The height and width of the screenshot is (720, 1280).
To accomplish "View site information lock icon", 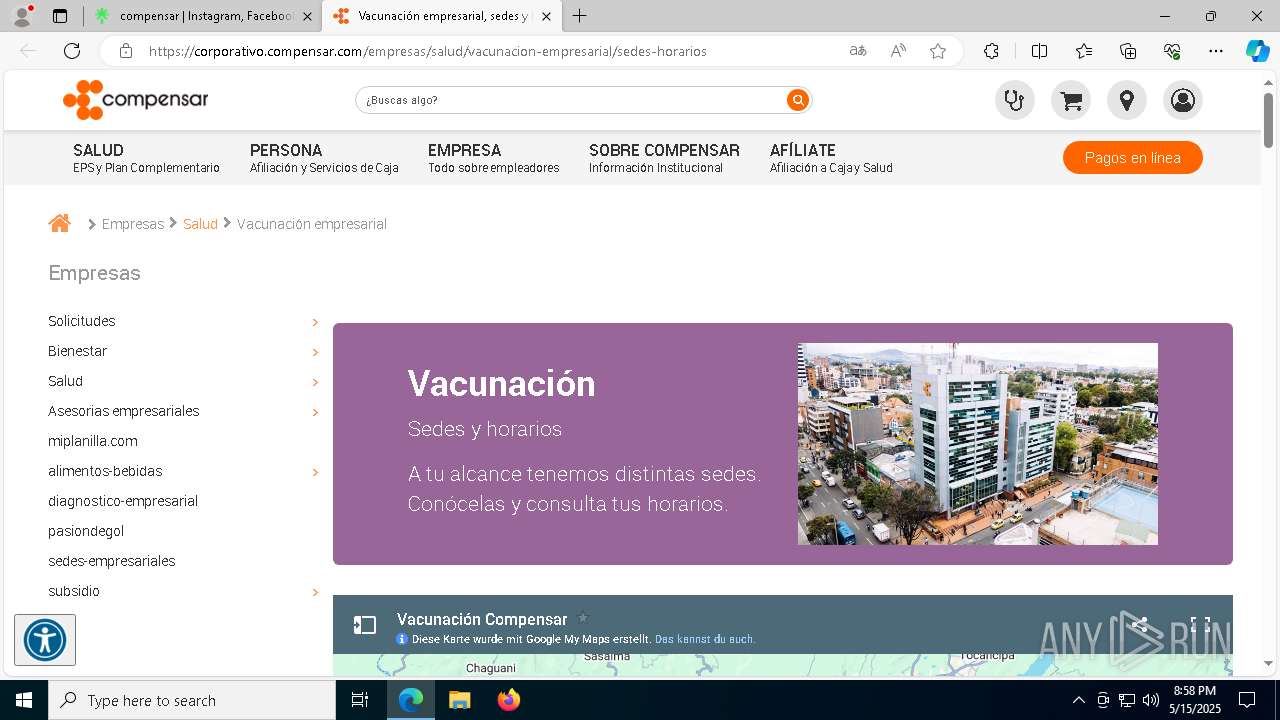I will tap(125, 51).
